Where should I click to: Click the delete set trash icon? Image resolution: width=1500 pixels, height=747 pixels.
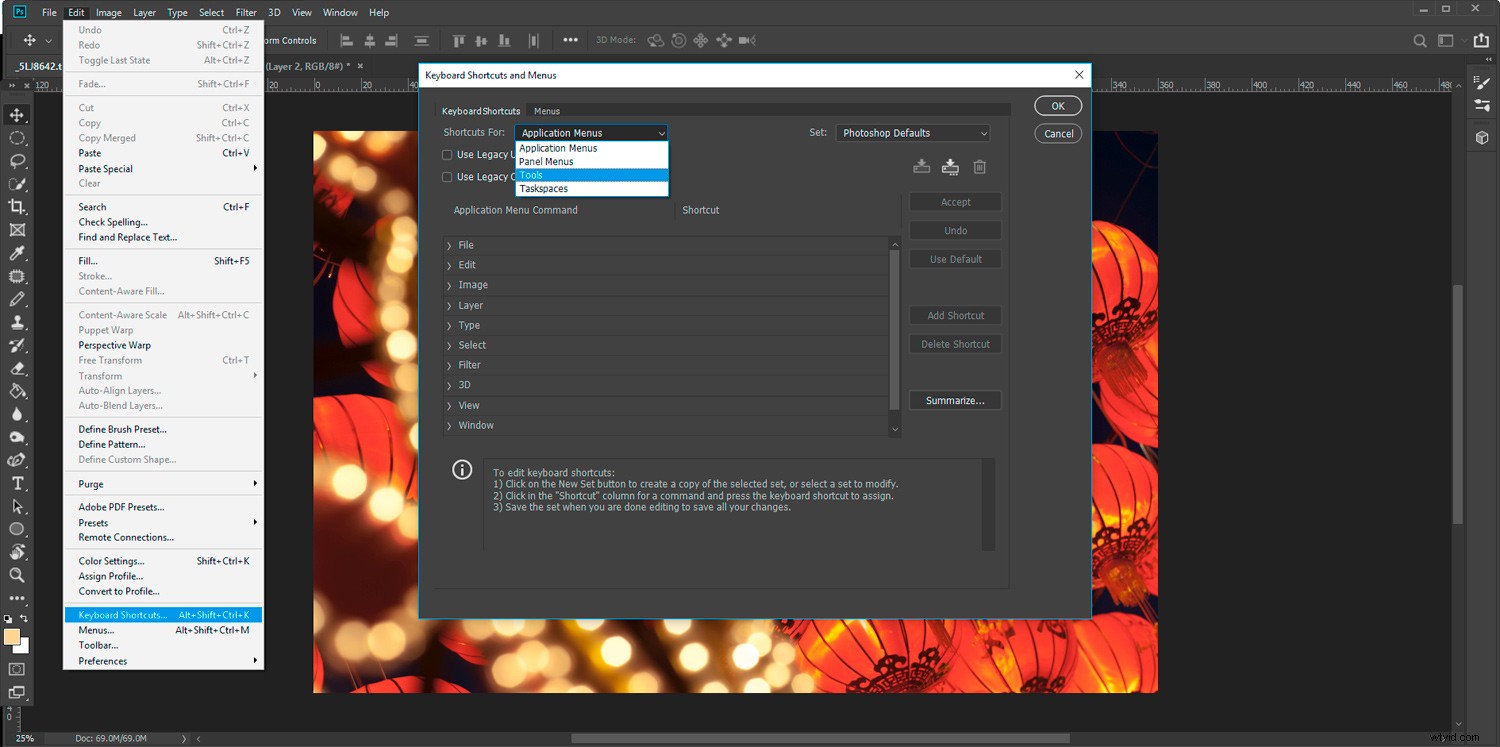[979, 167]
